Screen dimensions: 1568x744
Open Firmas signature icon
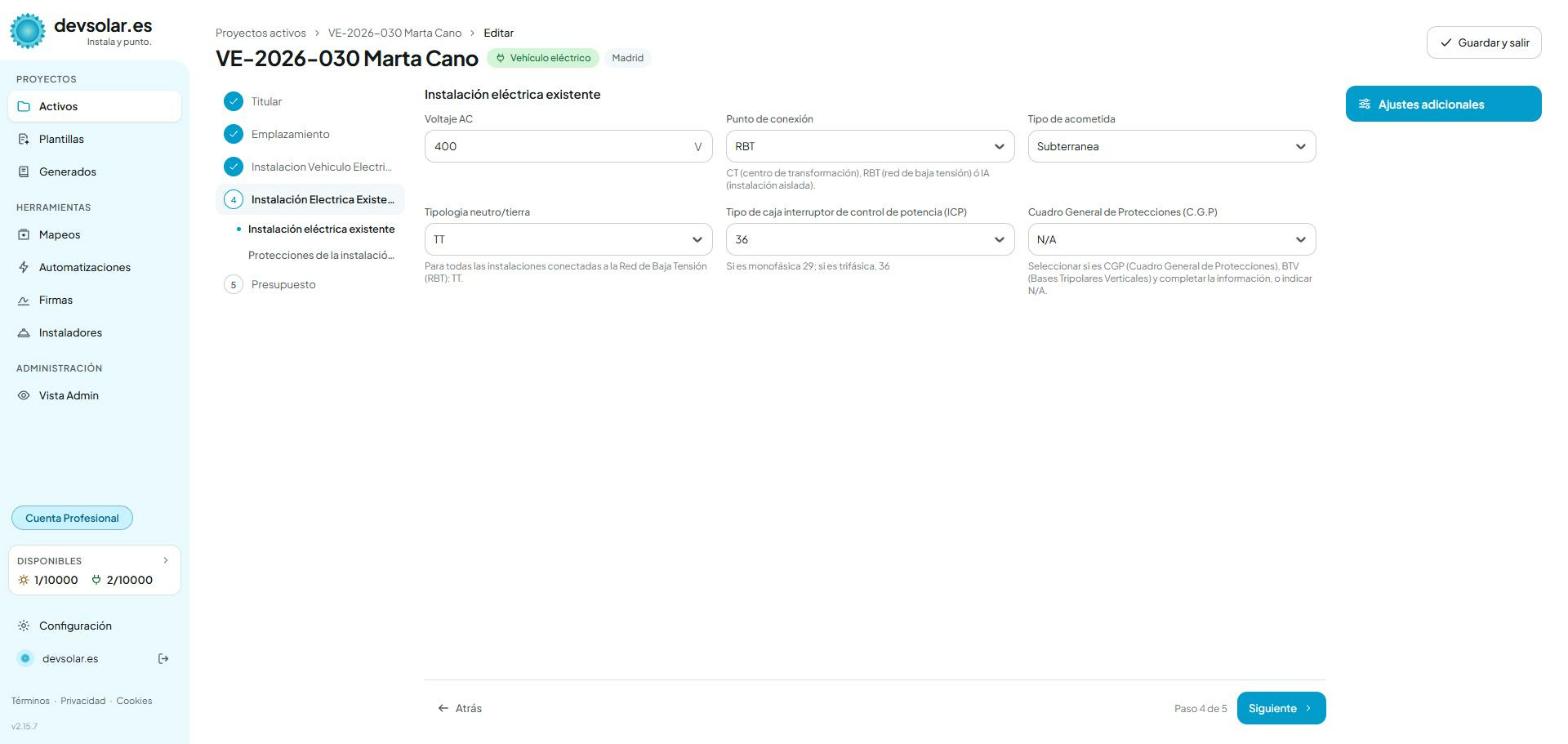coord(25,300)
